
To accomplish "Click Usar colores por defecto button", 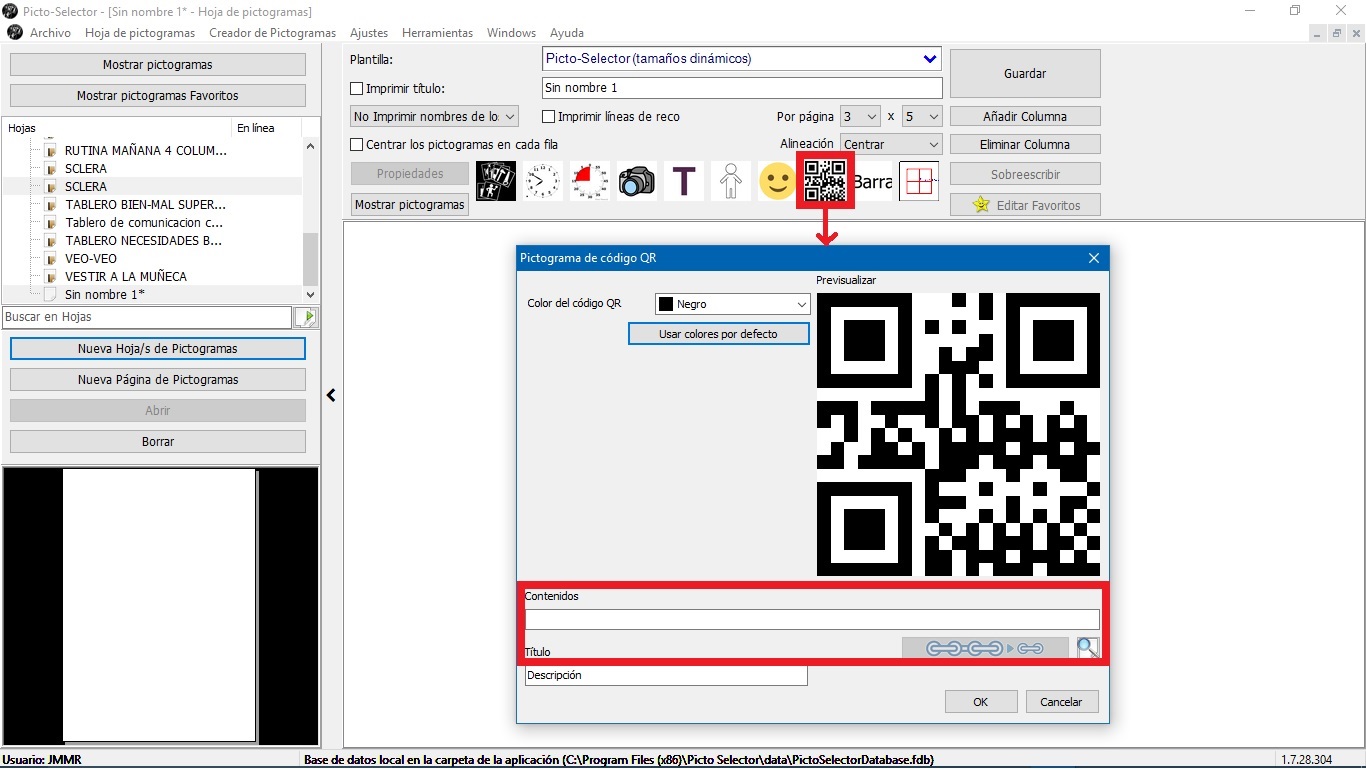I will click(718, 334).
